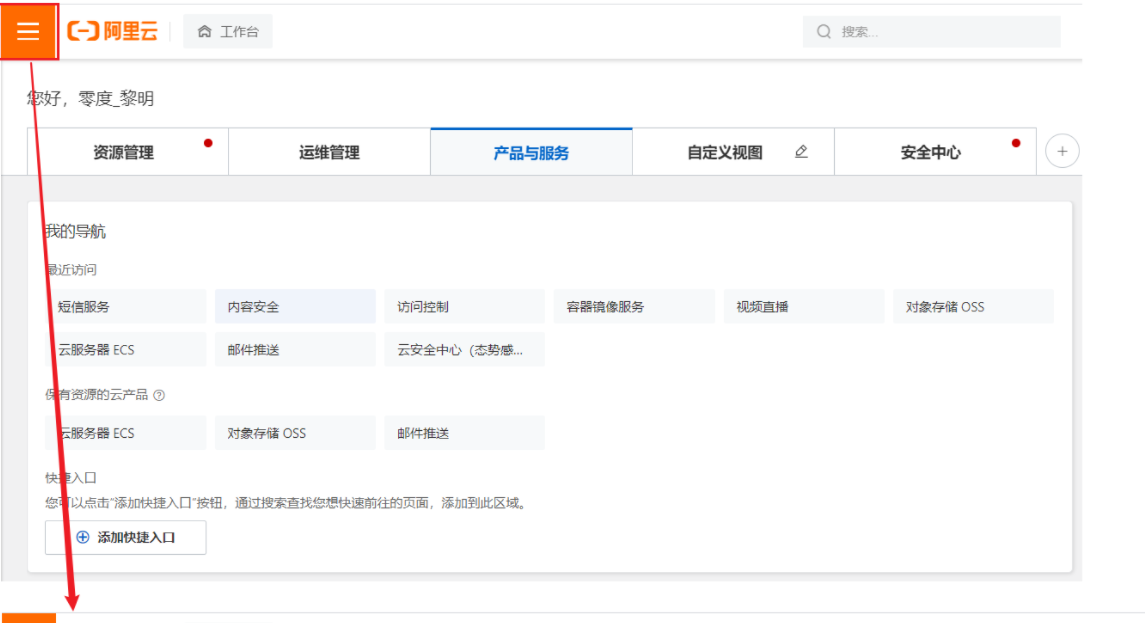Switch to 运维管理 tab
The width and height of the screenshot is (1145, 623).
329,152
